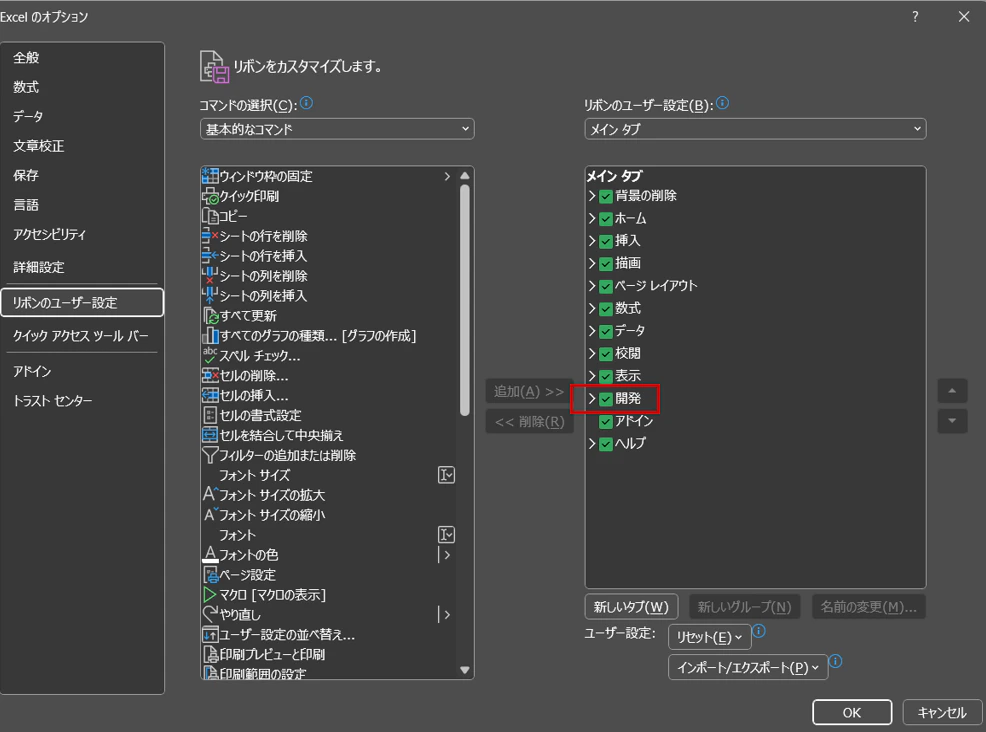Switch to the 保存 options category

tap(82, 175)
